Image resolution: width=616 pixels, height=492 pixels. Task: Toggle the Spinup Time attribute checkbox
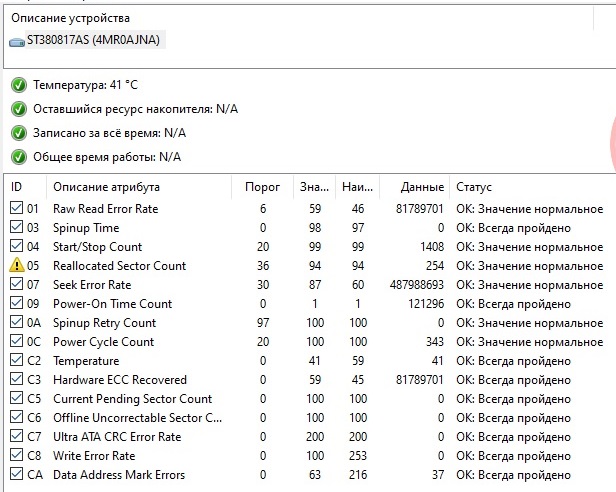tap(16, 227)
